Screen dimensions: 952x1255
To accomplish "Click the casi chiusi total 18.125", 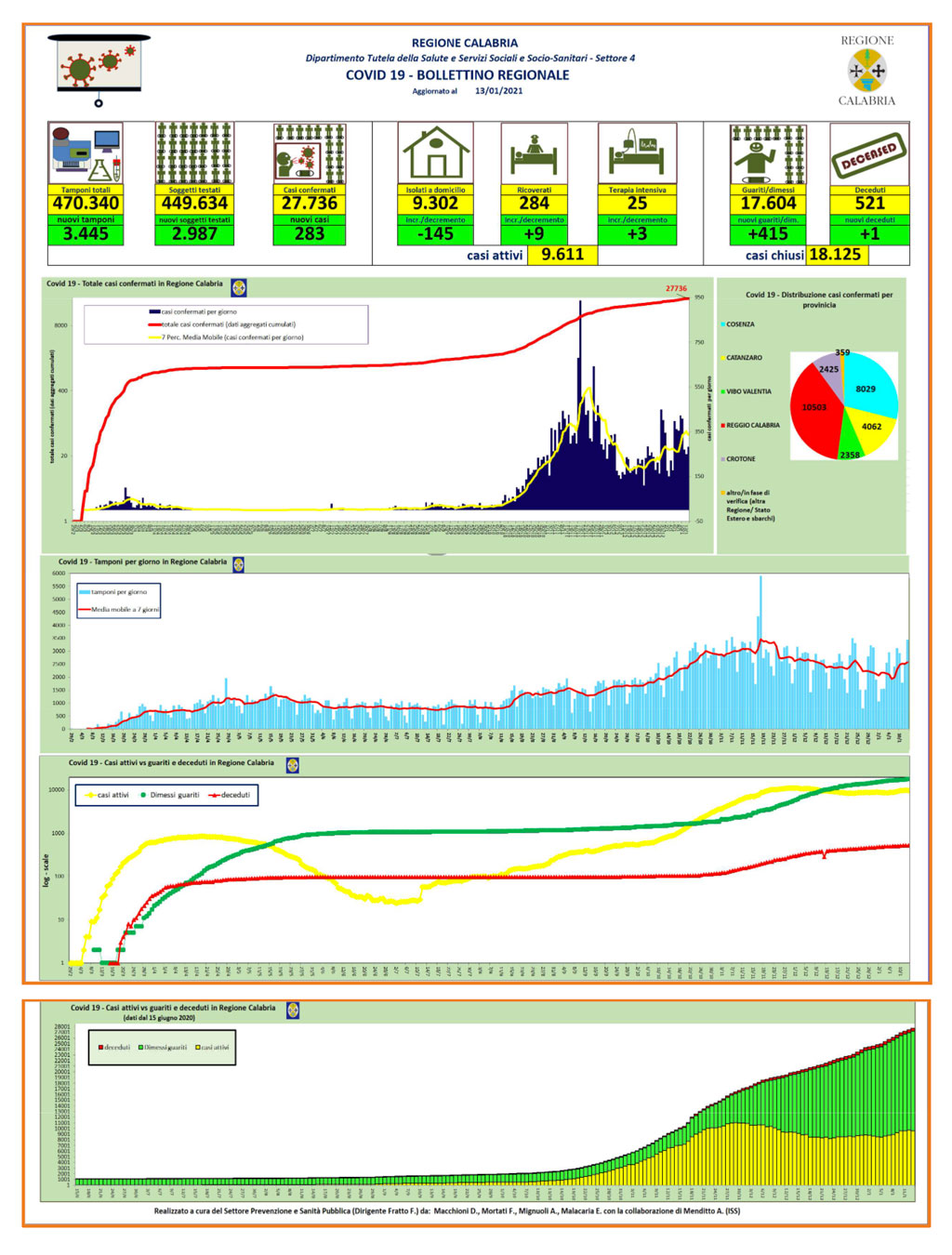I will click(835, 255).
